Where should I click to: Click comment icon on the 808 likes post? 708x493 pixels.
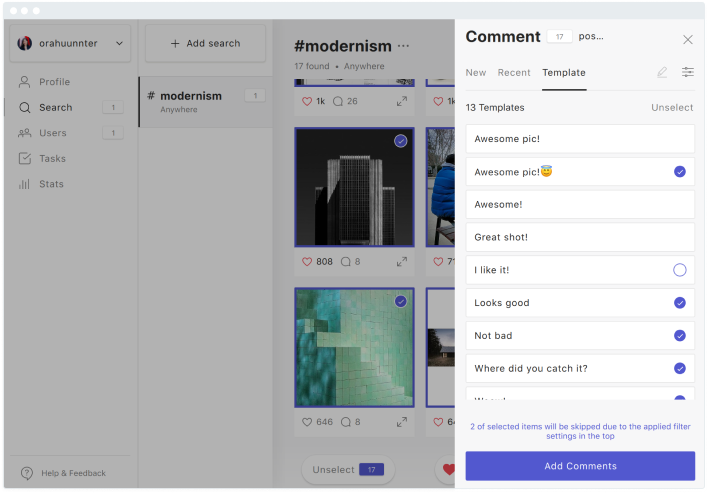coord(345,262)
